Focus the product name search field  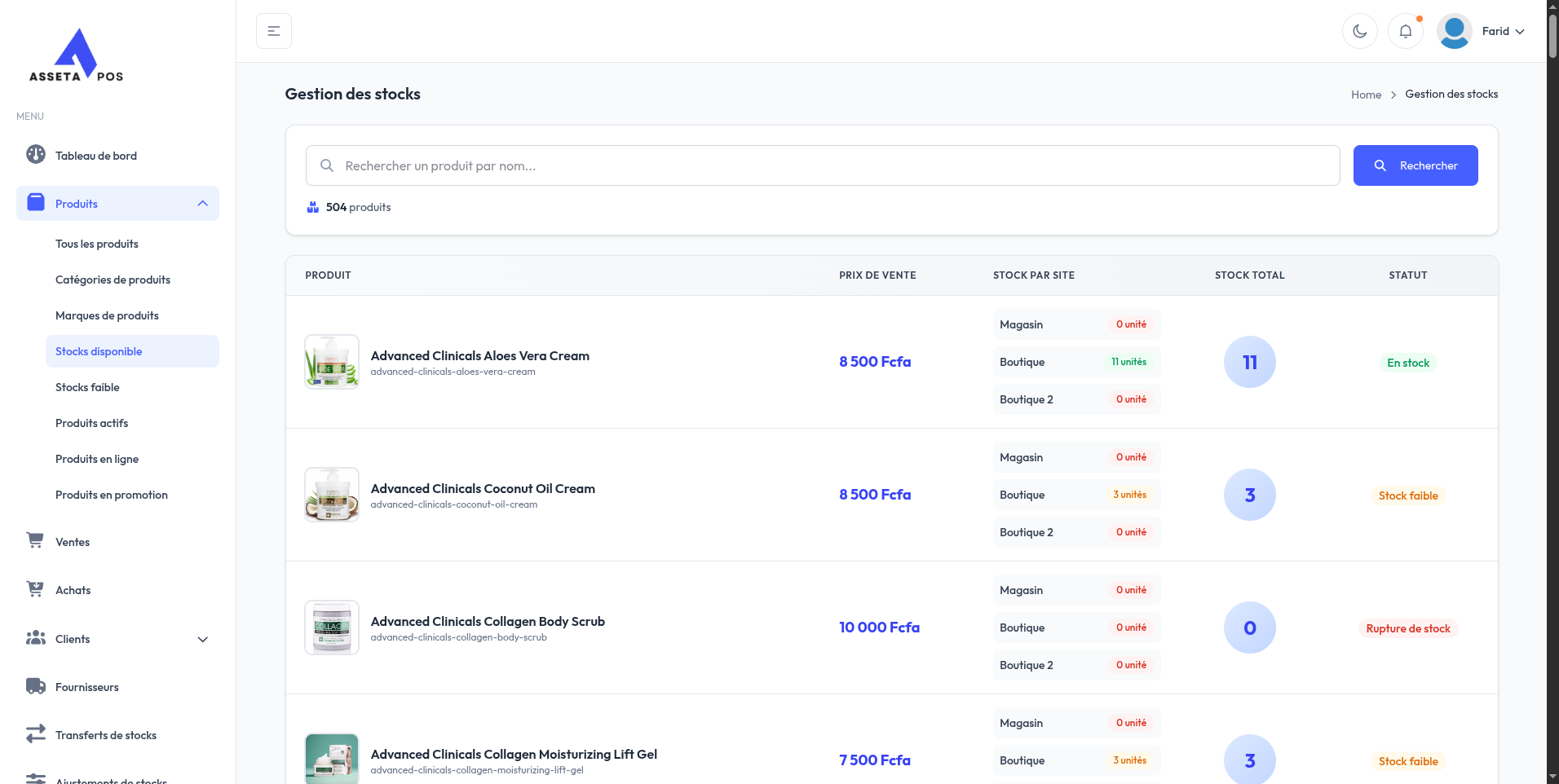(822, 165)
